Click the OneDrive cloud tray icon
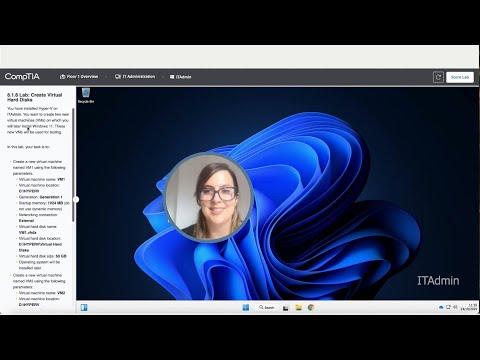Viewport: 480px width, 360px height. pos(441,307)
